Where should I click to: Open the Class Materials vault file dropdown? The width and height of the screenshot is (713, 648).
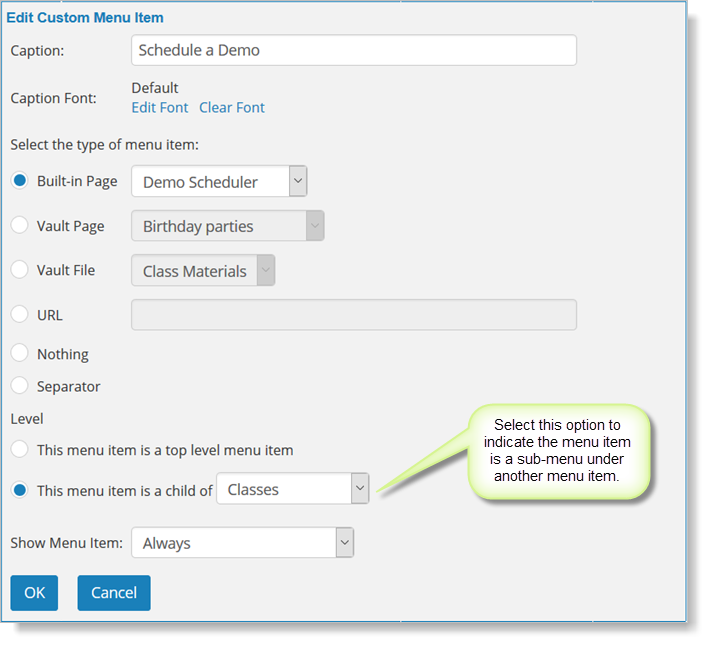pyautogui.click(x=266, y=270)
